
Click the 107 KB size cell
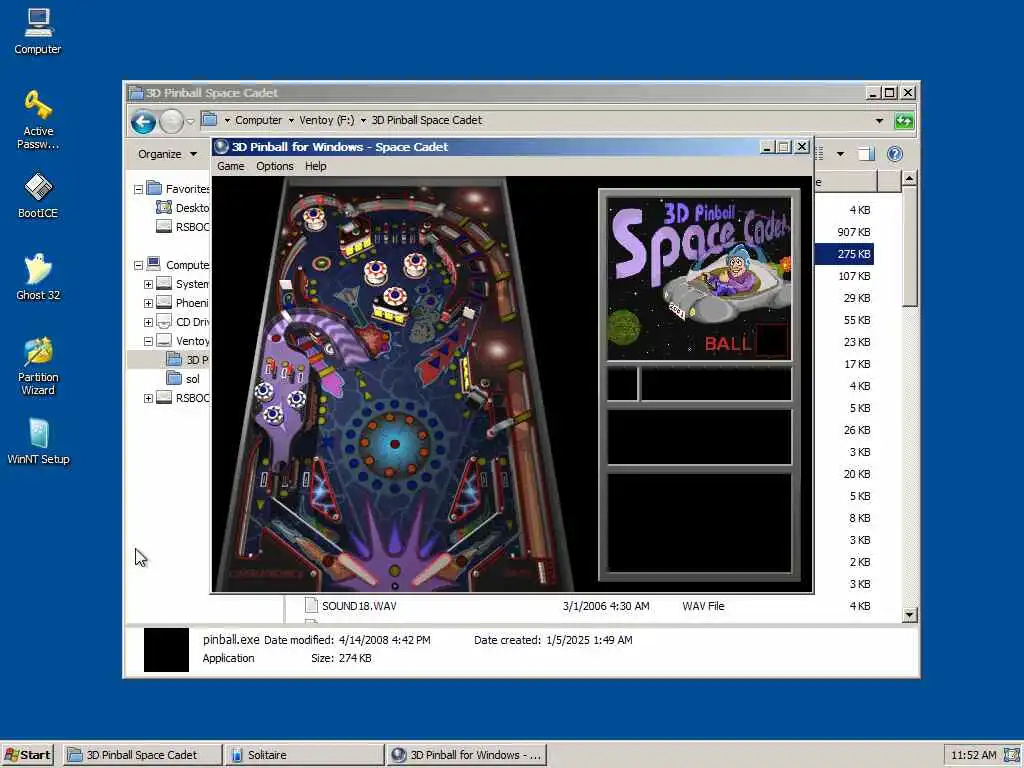click(x=854, y=276)
